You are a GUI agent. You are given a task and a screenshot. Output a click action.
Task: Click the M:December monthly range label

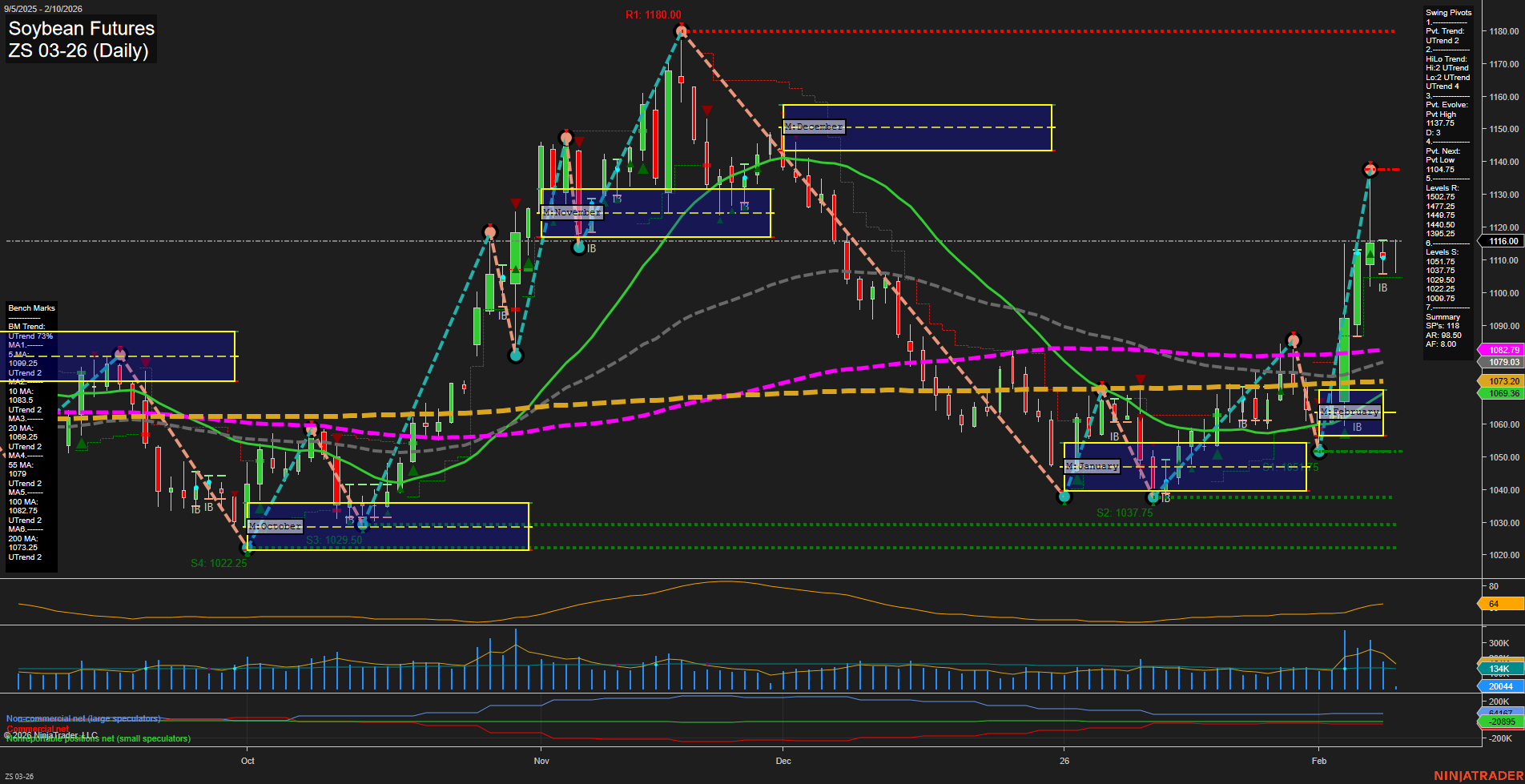tap(813, 126)
